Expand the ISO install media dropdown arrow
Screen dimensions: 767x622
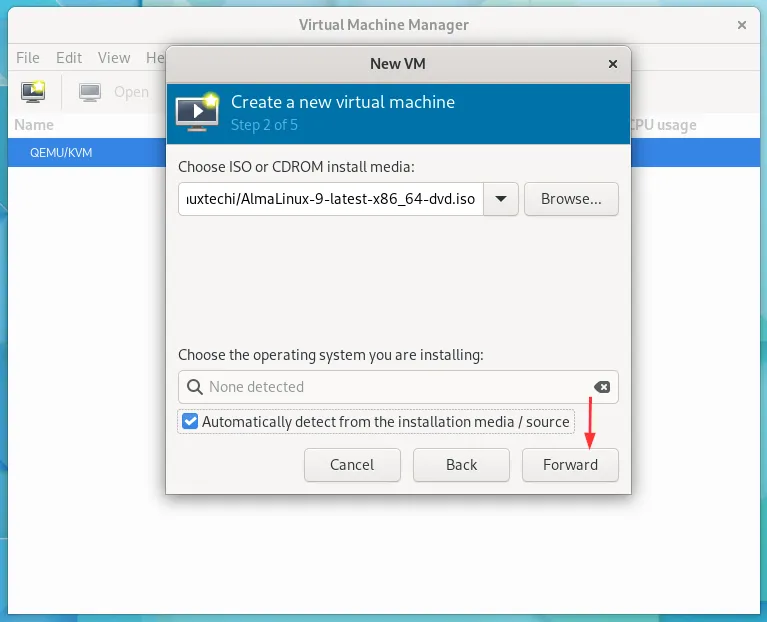pos(501,199)
